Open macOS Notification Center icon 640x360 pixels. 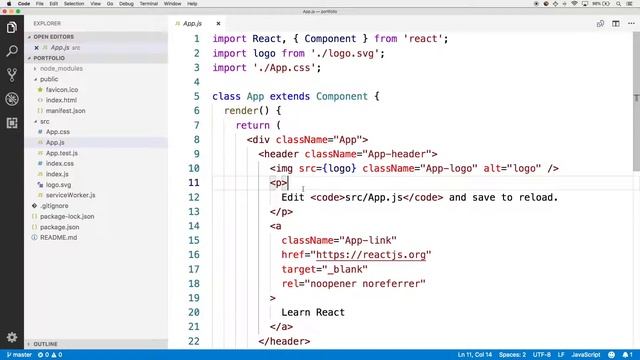tap(630, 4)
